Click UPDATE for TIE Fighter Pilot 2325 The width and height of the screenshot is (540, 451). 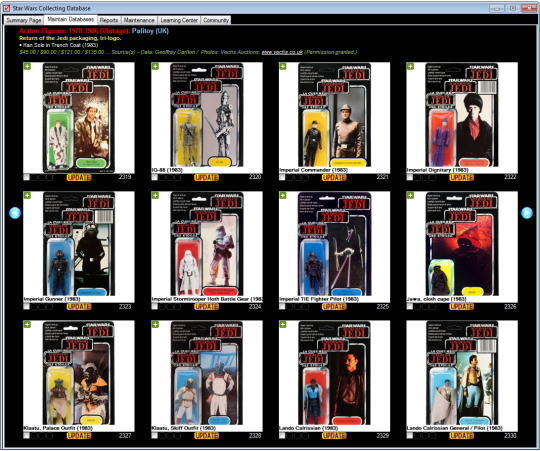pyautogui.click(x=334, y=306)
